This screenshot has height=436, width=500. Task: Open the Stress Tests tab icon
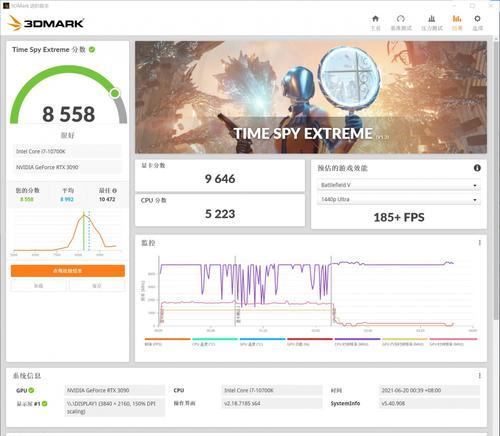pos(432,23)
